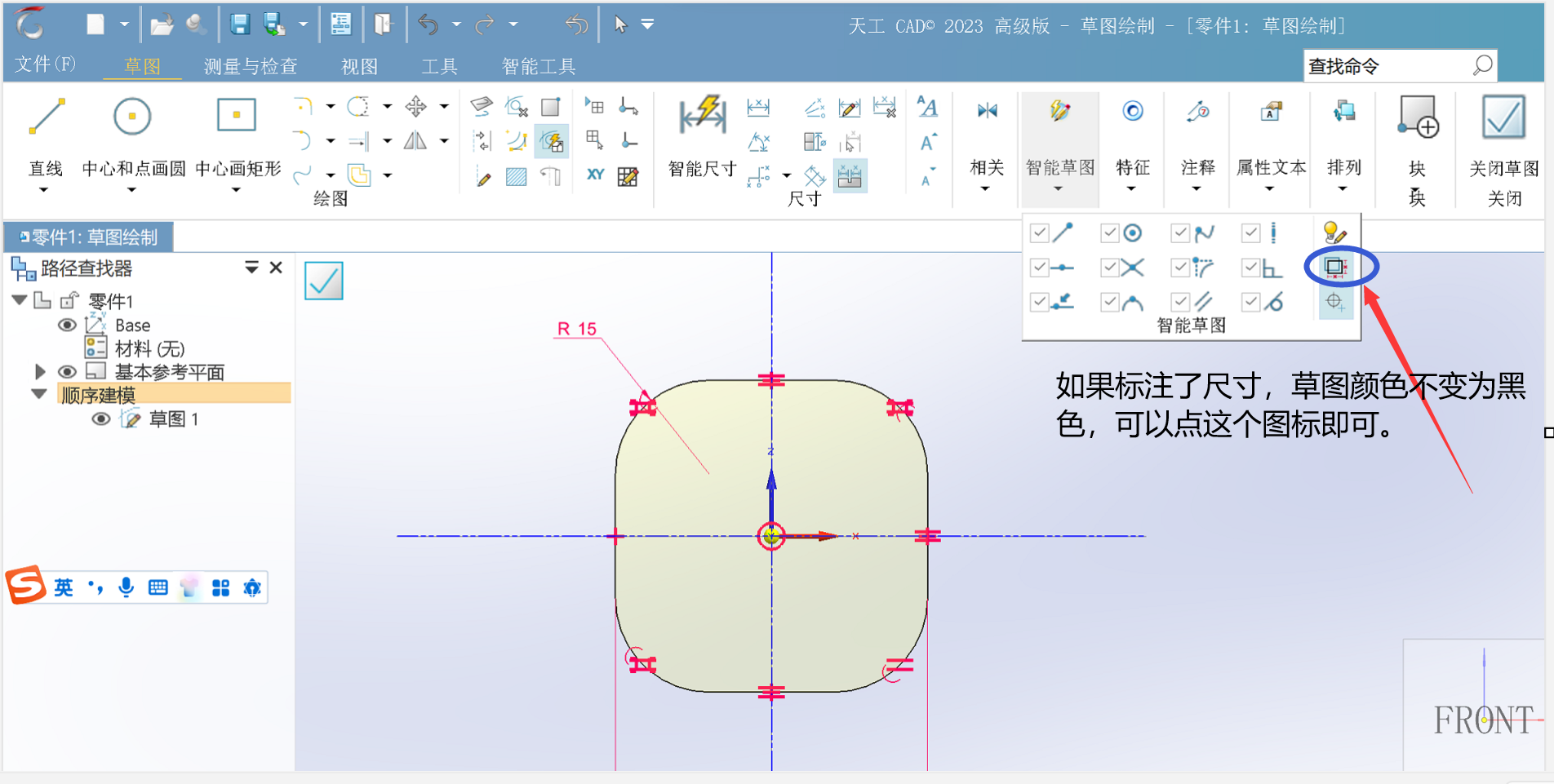Expand the 基本参考平面 tree node
The width and height of the screenshot is (1554, 784).
tap(40, 371)
